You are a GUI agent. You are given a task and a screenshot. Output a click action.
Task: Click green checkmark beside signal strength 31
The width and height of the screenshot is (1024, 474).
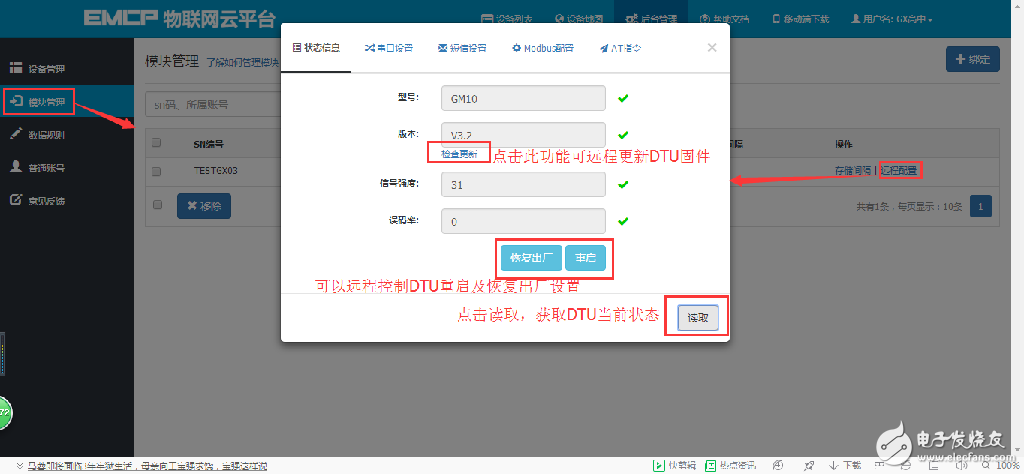pyautogui.click(x=623, y=185)
